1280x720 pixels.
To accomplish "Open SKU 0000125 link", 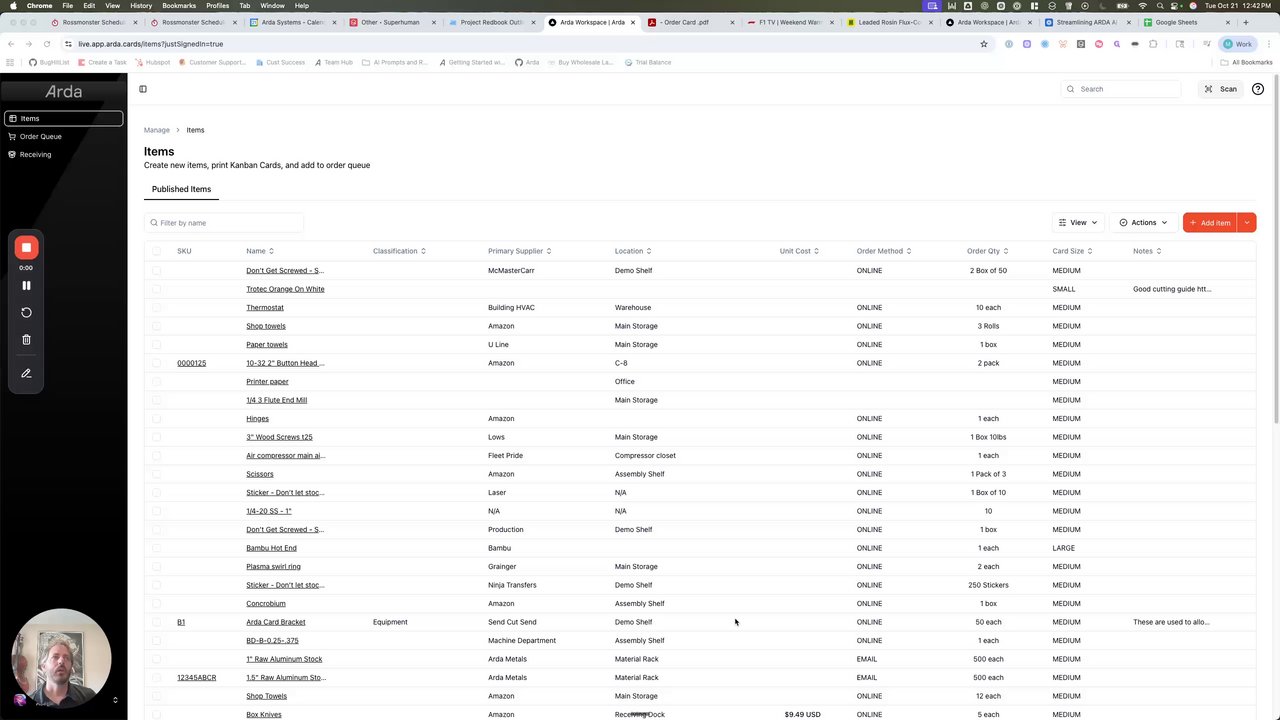I will pyautogui.click(x=191, y=363).
